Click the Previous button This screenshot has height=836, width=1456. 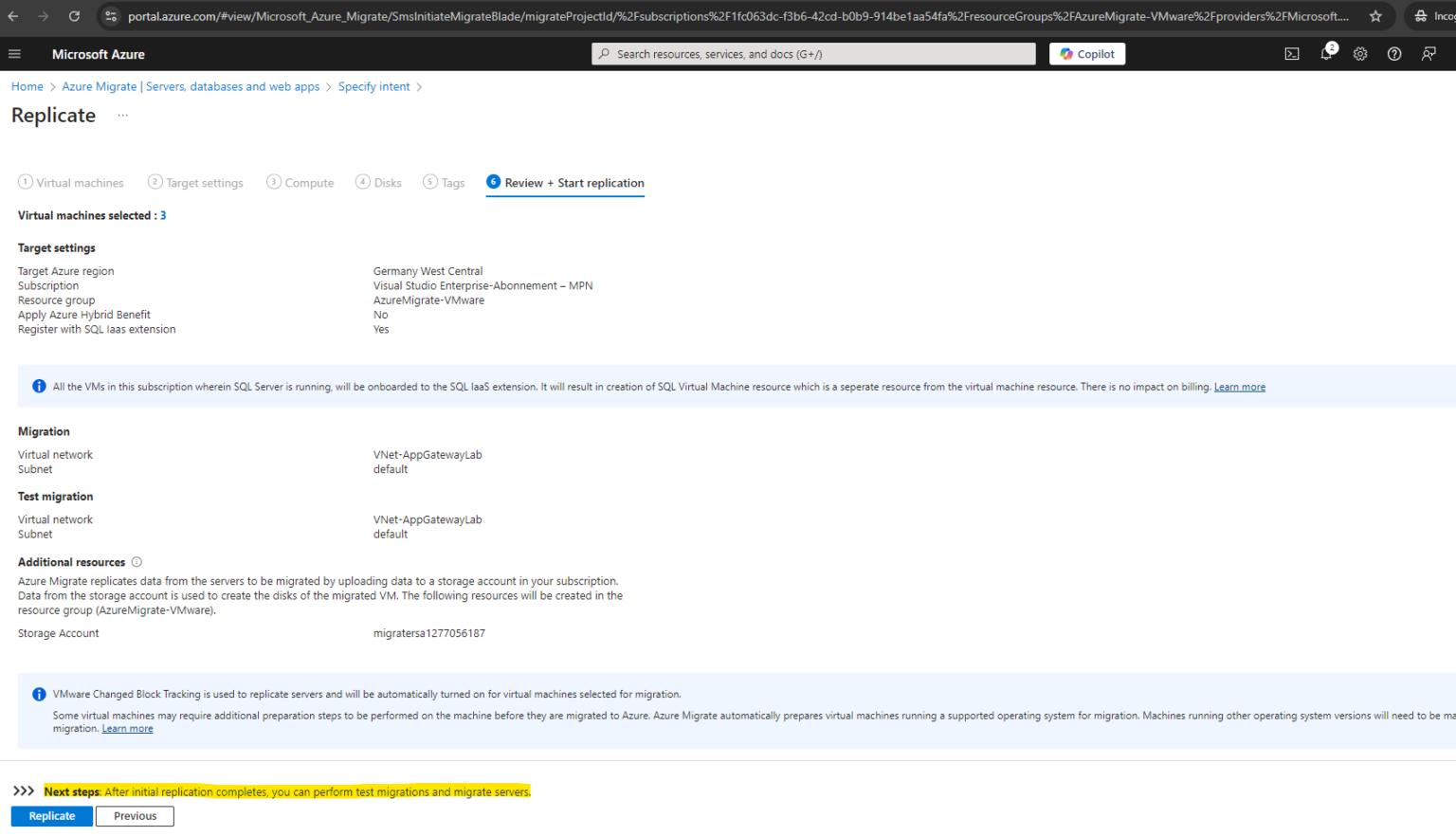(135, 815)
